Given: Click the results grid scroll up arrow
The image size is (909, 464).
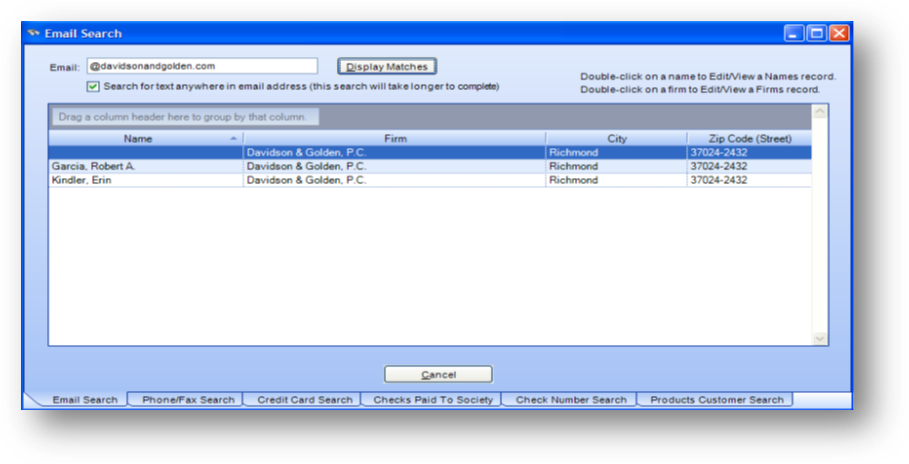Looking at the screenshot, I should [x=820, y=111].
